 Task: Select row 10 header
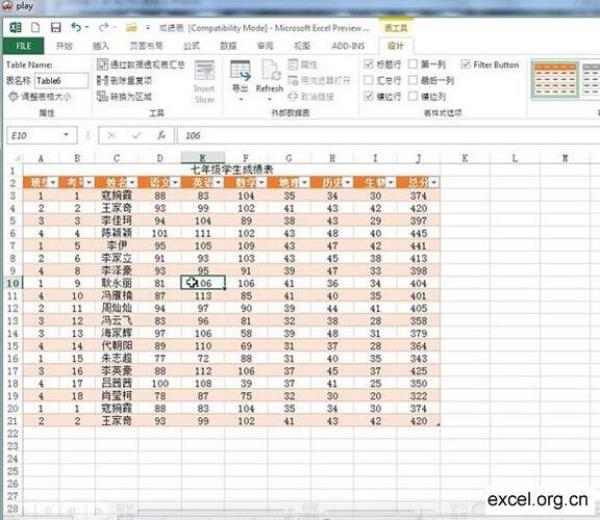(x=13, y=283)
